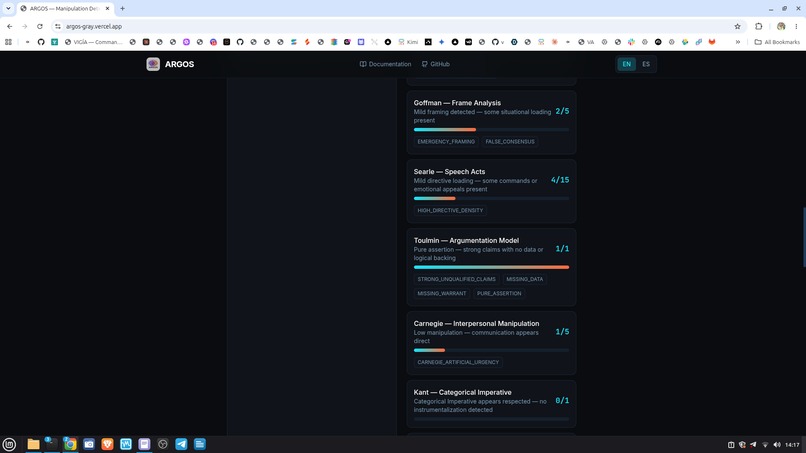Viewport: 806px width, 453px height.
Task: Click the 4/15 Searle score
Action: pos(560,180)
